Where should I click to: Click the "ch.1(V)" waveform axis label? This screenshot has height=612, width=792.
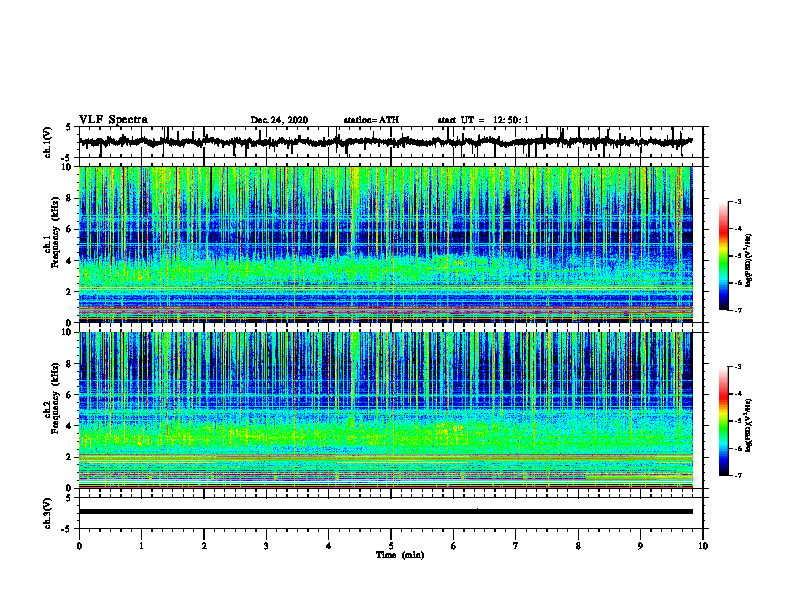pos(48,142)
